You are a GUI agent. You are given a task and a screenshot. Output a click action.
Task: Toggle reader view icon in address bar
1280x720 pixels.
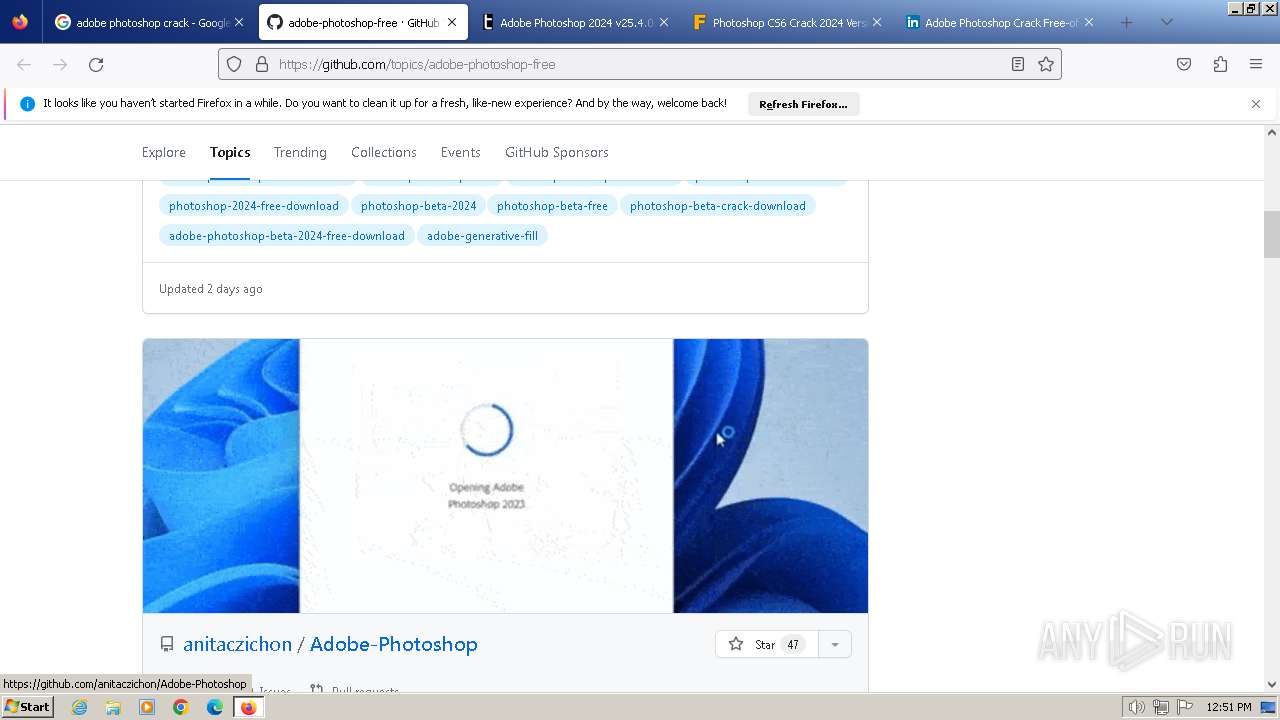[1017, 64]
